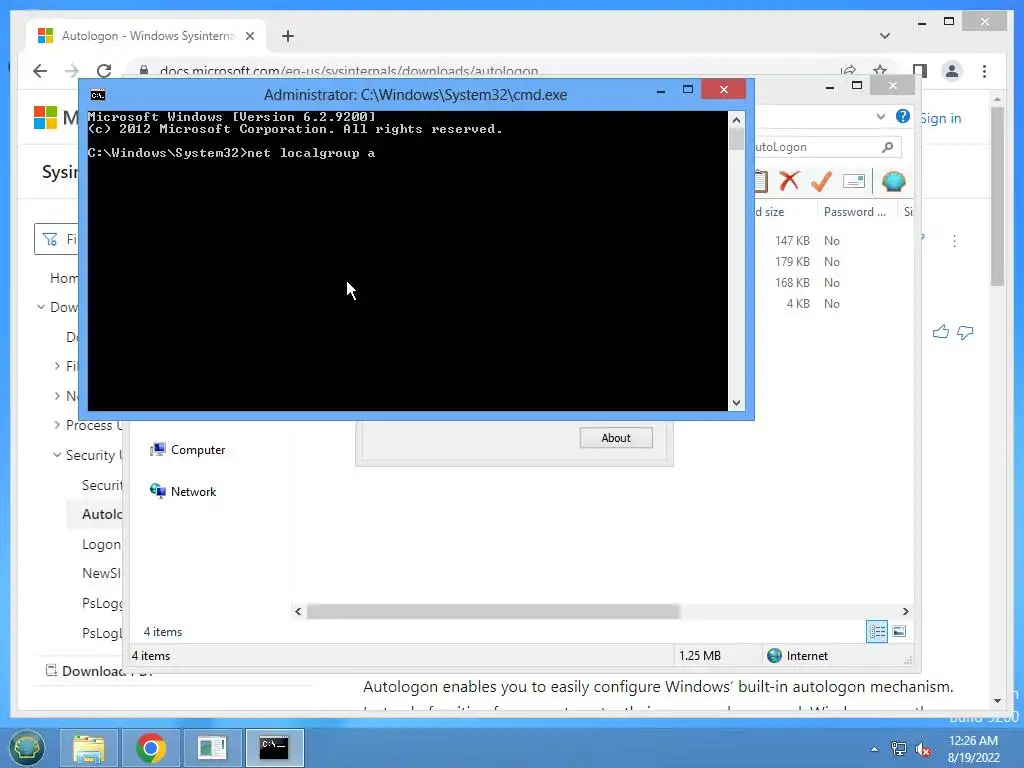
Task: Click the cmd.exe title bar icon
Action: [x=98, y=95]
